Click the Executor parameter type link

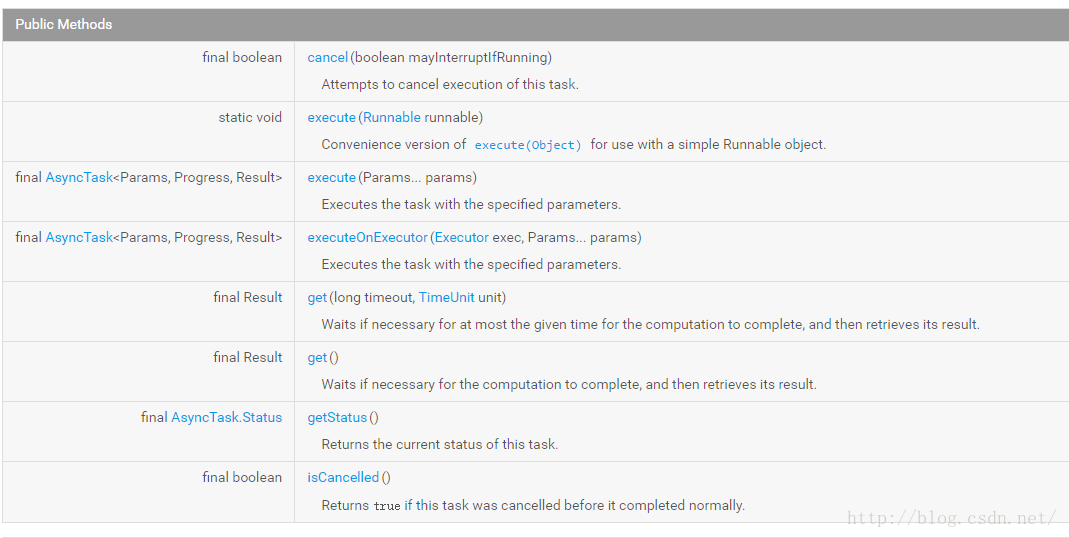pos(461,237)
